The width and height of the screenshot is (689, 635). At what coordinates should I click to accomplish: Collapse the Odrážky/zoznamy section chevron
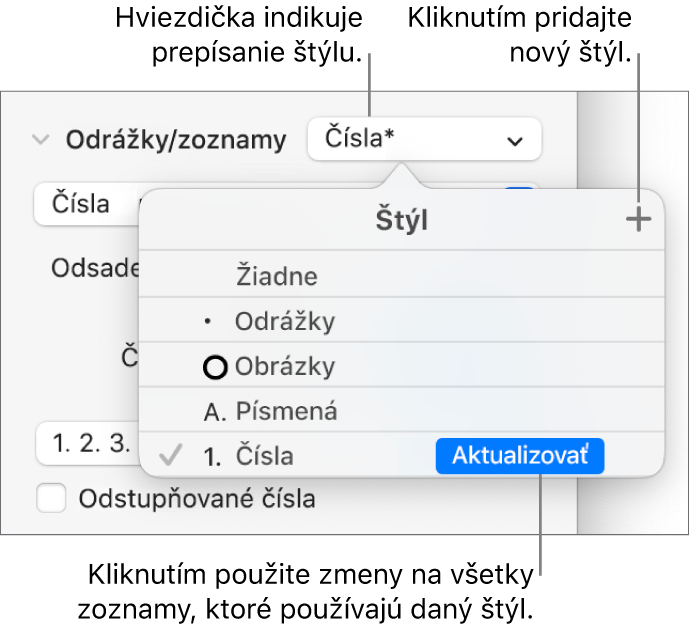(x=40, y=141)
